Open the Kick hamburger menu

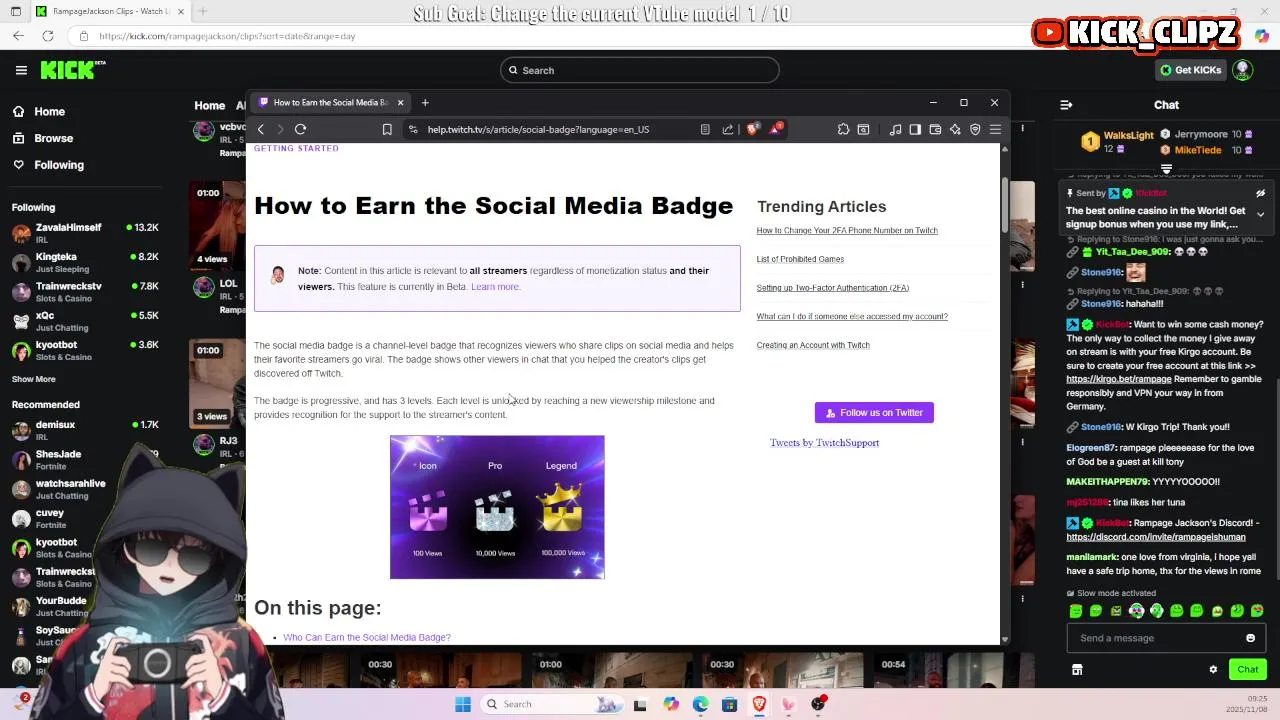click(21, 70)
